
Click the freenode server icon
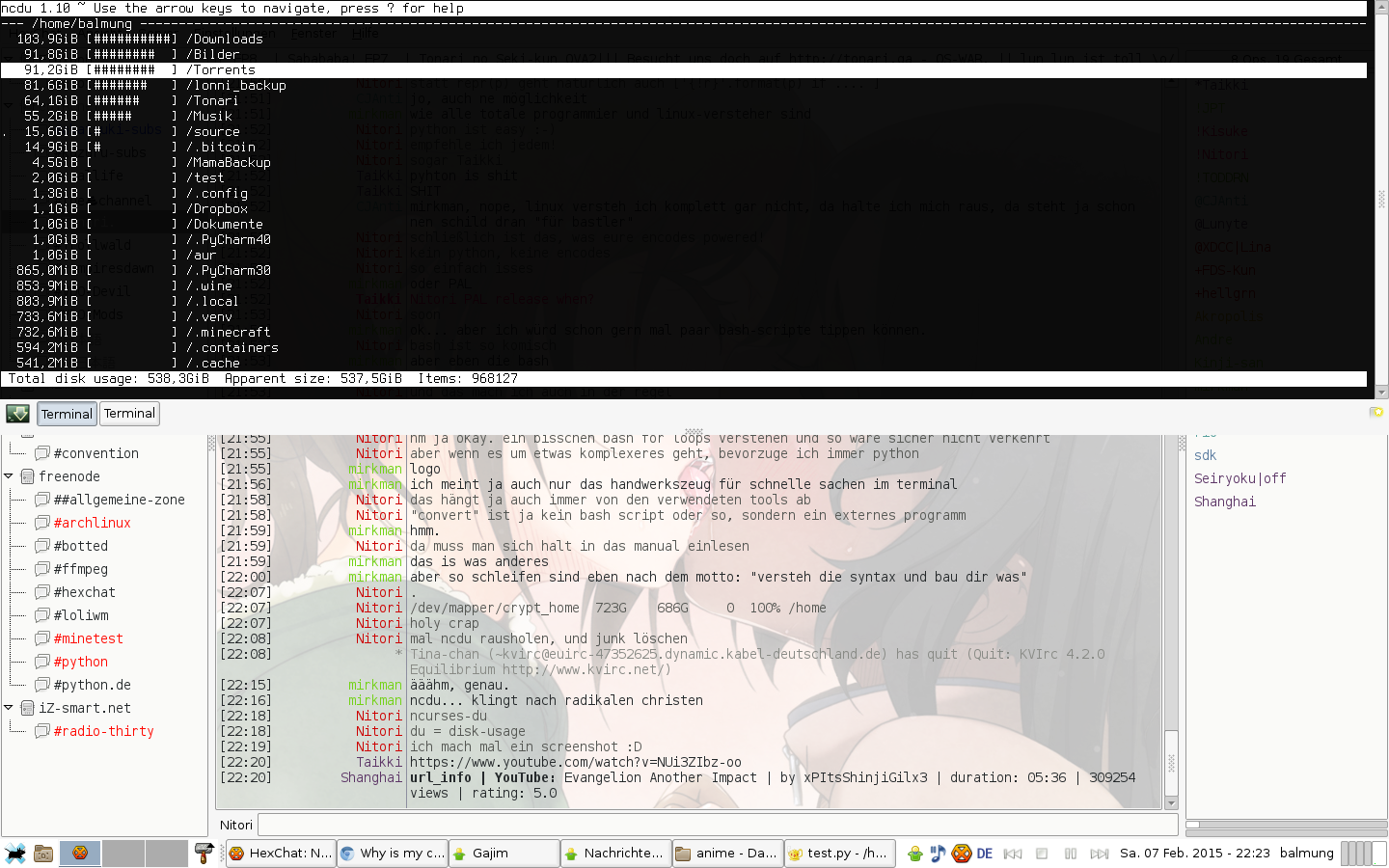coord(27,476)
